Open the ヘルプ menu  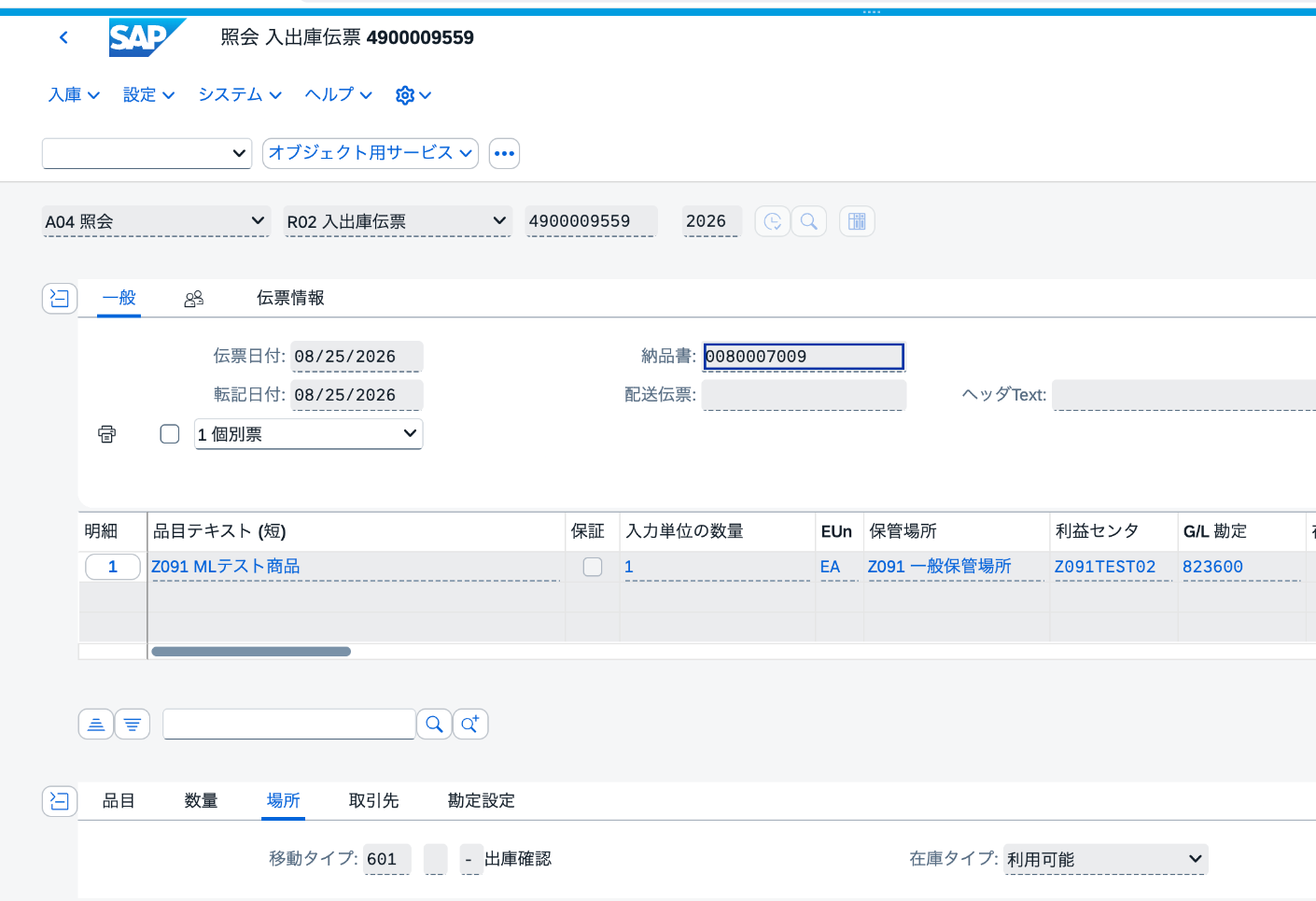click(339, 95)
